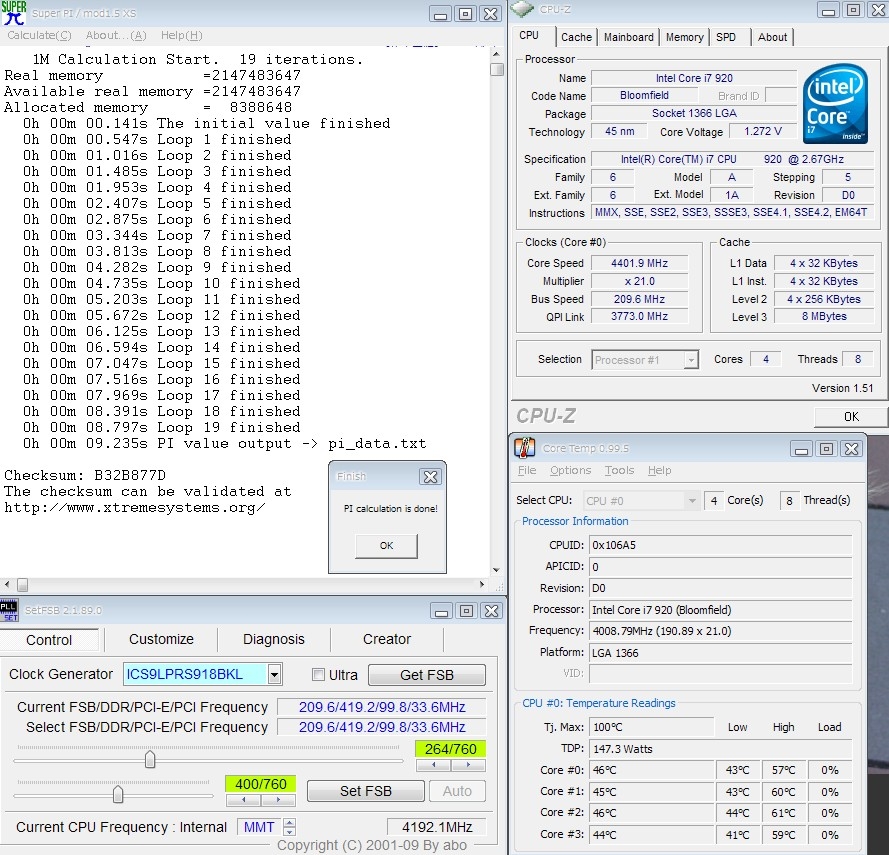The width and height of the screenshot is (889, 855).
Task: Click Super PI horizontal scroll-right arrow
Action: (x=482, y=584)
